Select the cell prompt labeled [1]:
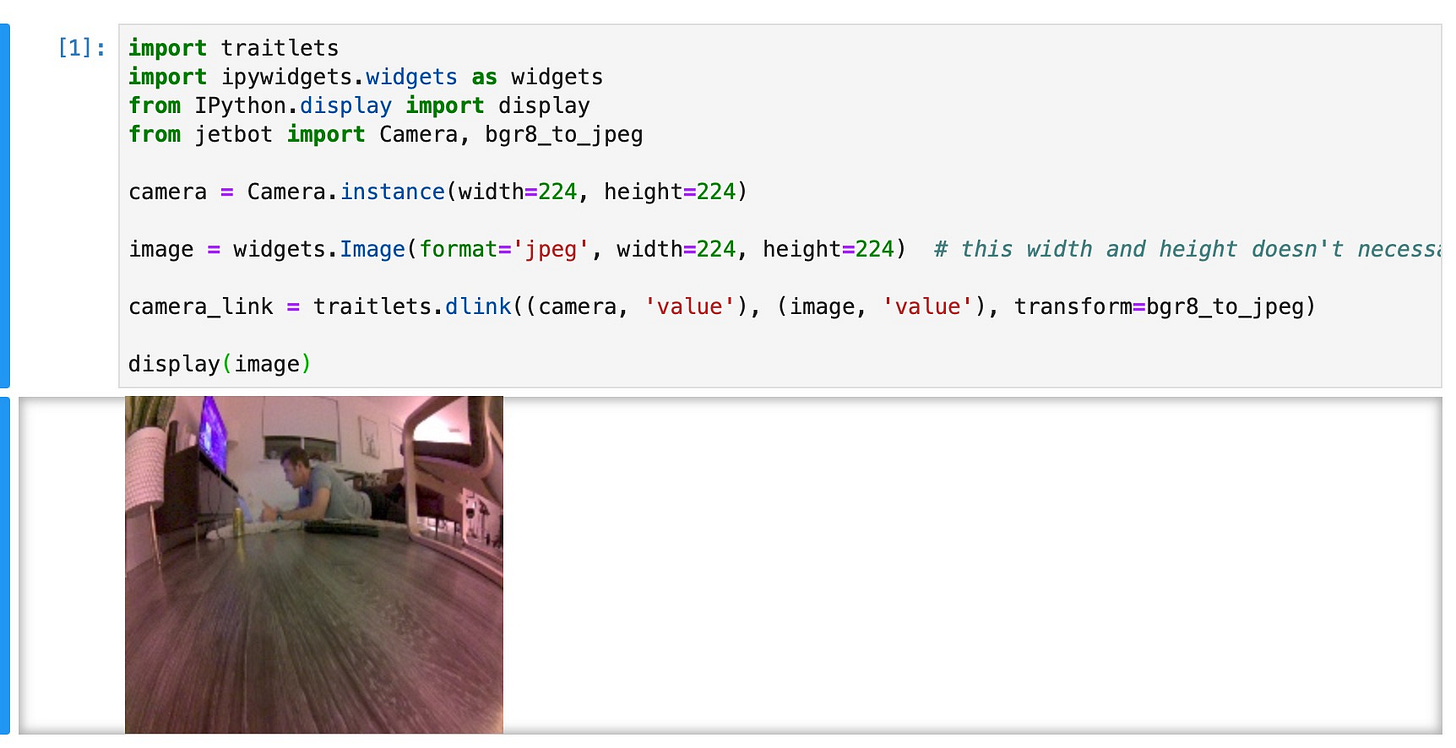The width and height of the screenshot is (1456, 748). (82, 48)
